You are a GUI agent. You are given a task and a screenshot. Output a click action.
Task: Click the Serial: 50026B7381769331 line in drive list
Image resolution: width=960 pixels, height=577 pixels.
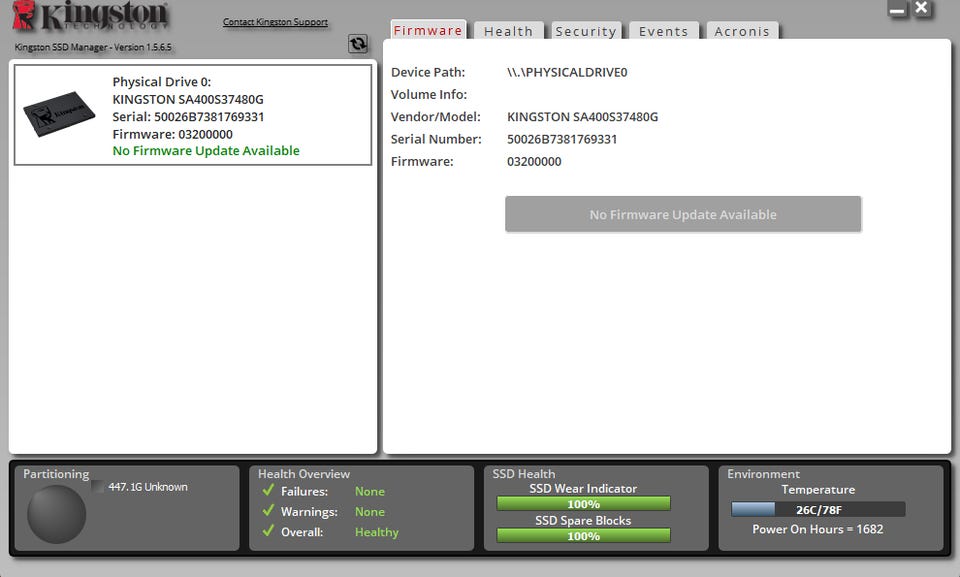tap(188, 116)
